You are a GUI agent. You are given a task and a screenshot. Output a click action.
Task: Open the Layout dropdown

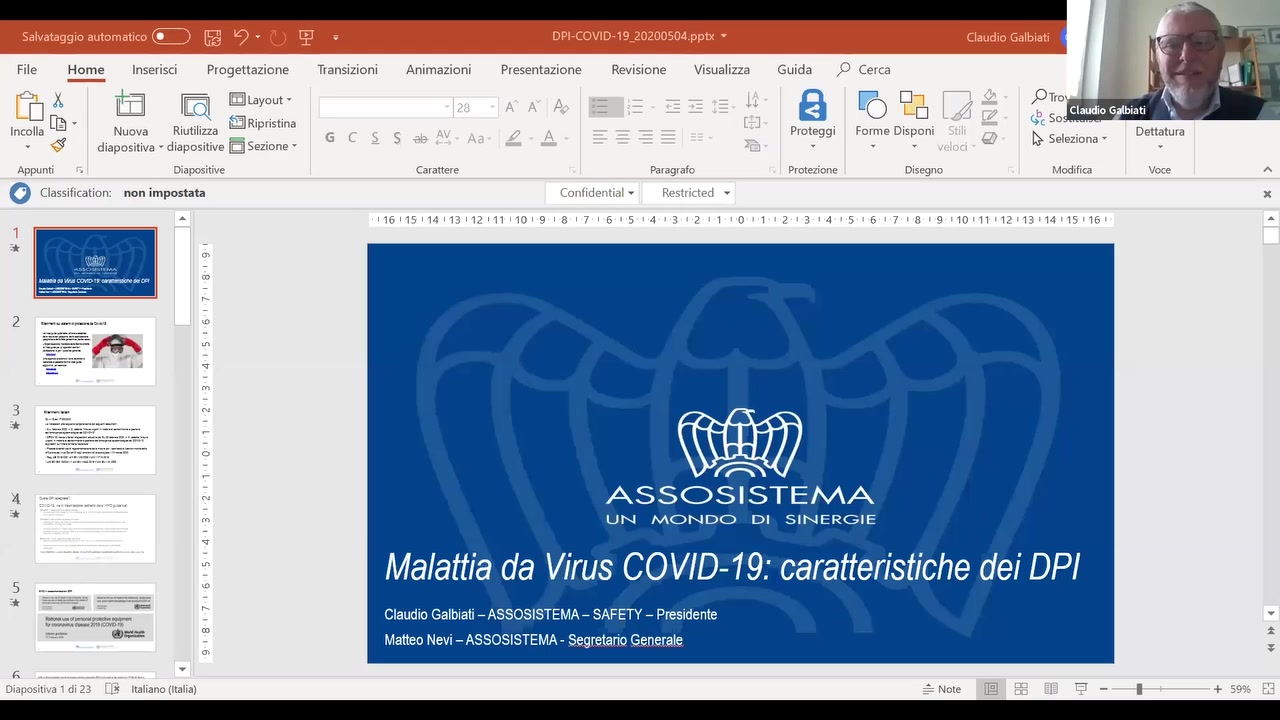(261, 100)
